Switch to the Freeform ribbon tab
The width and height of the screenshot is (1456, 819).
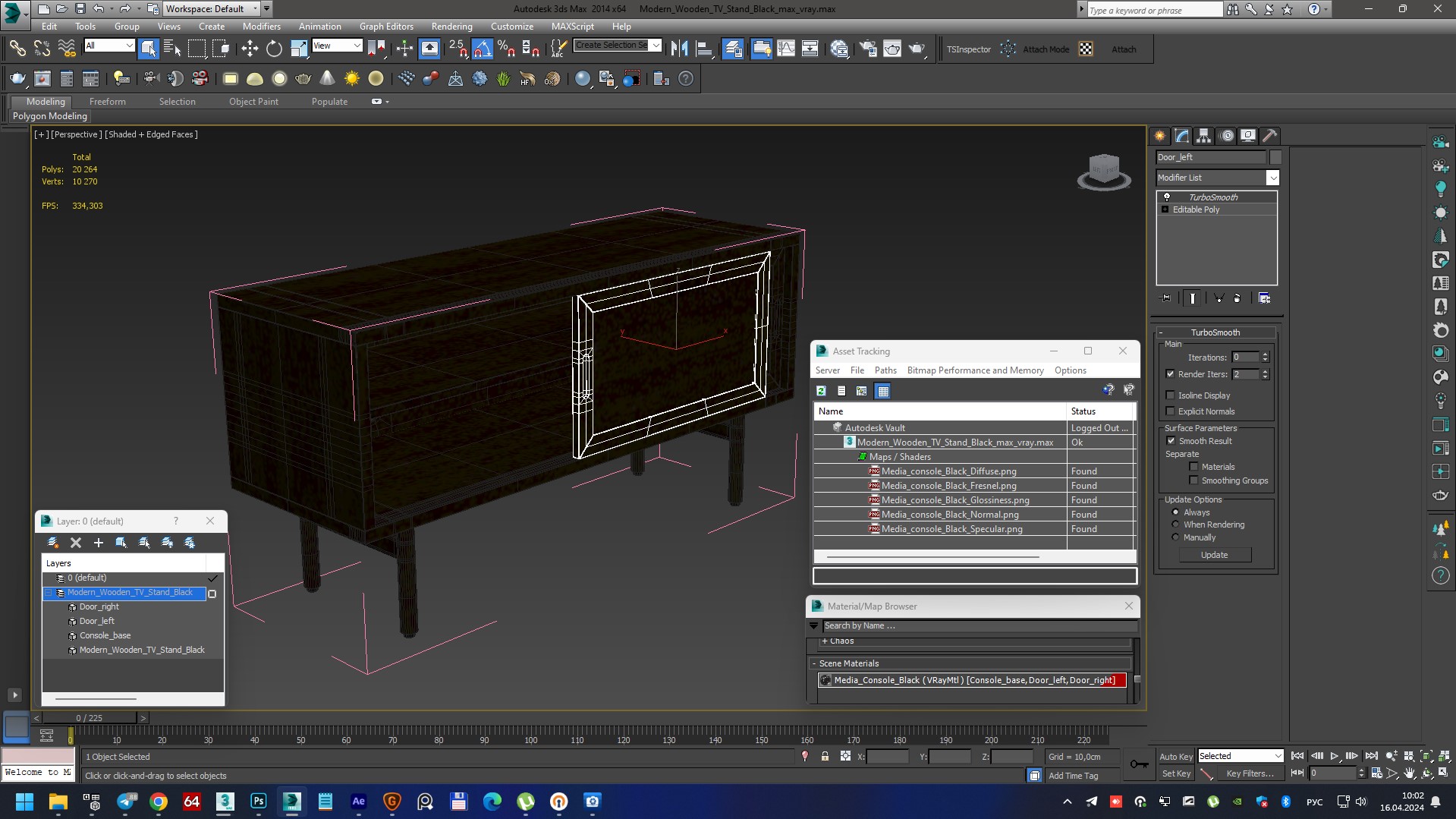[108, 102]
